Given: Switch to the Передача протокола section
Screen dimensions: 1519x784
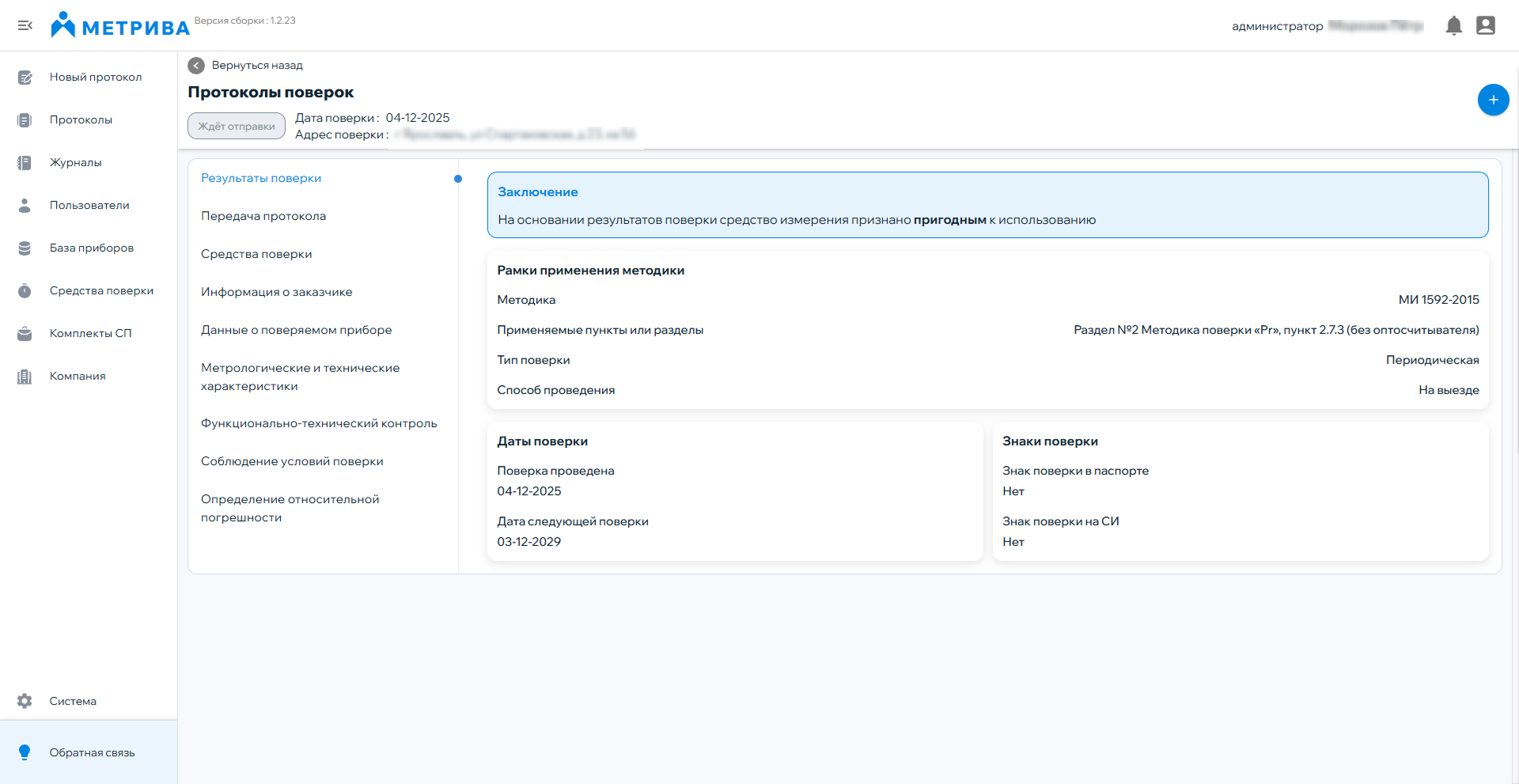Looking at the screenshot, I should [x=263, y=215].
